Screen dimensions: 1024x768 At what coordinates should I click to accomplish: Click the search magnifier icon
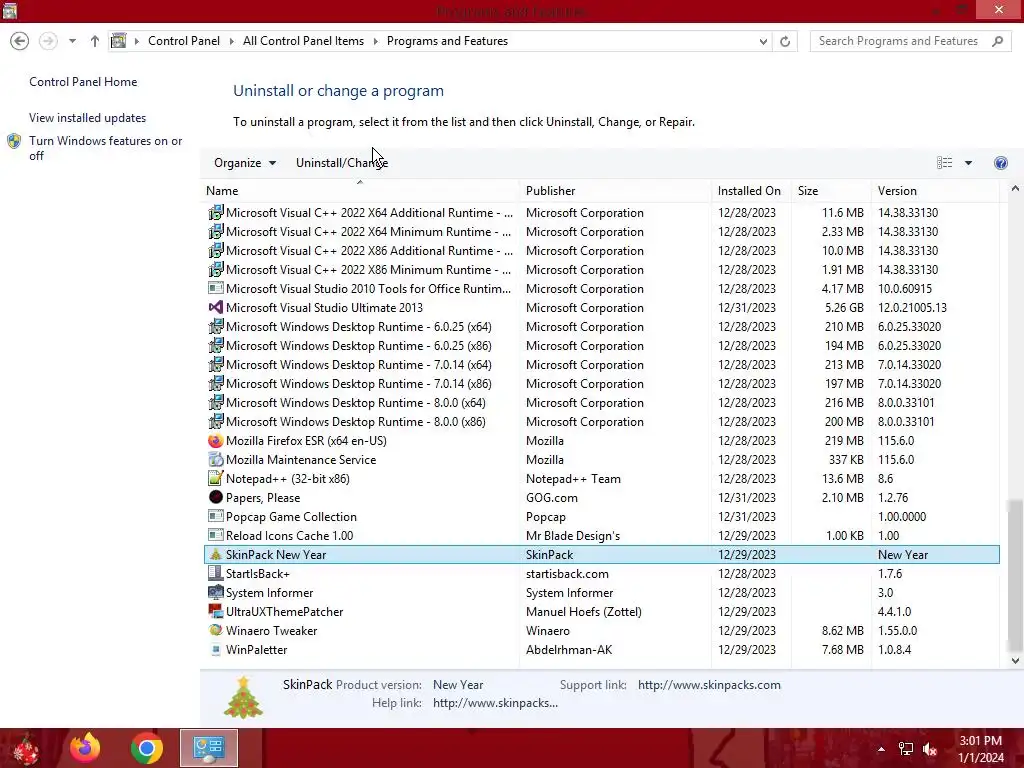click(997, 41)
